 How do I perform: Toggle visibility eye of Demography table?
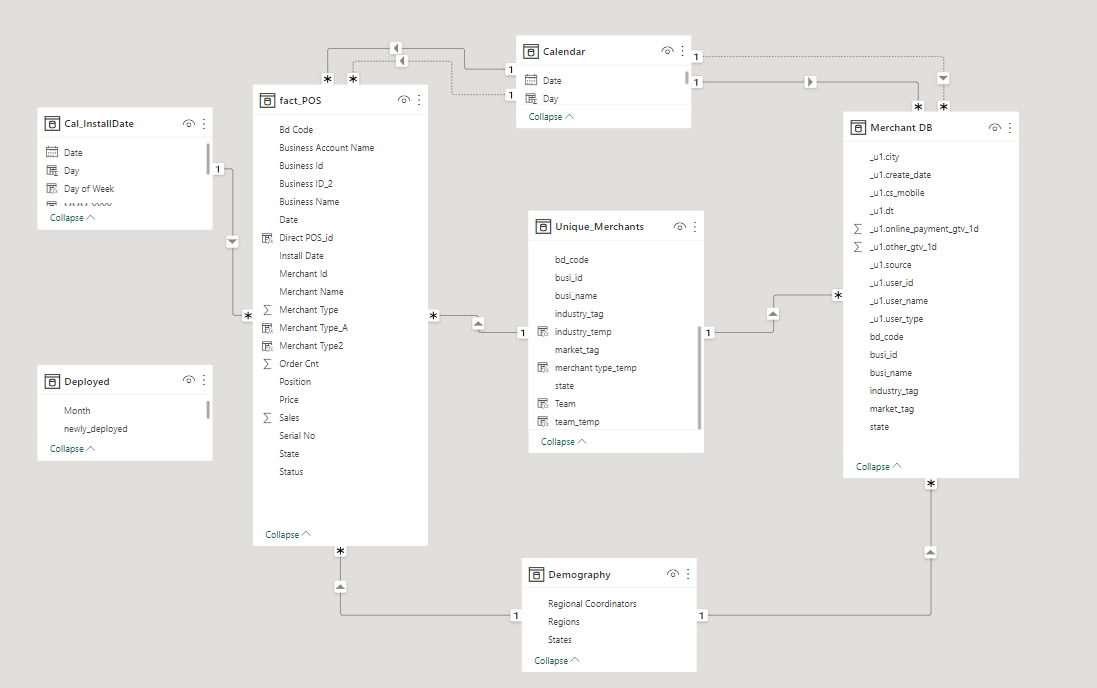click(x=673, y=574)
